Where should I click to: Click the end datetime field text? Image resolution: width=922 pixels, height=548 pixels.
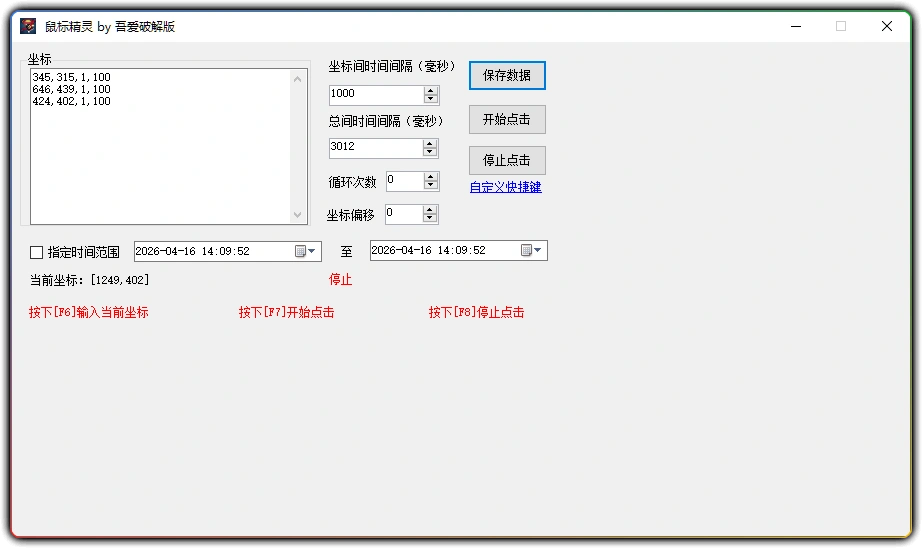(x=429, y=250)
